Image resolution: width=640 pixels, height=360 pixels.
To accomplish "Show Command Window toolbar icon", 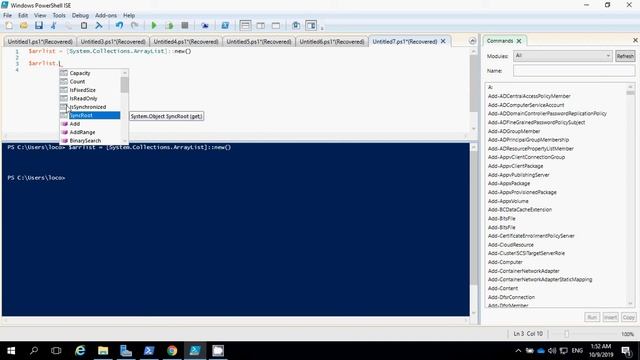I will tap(296, 26).
